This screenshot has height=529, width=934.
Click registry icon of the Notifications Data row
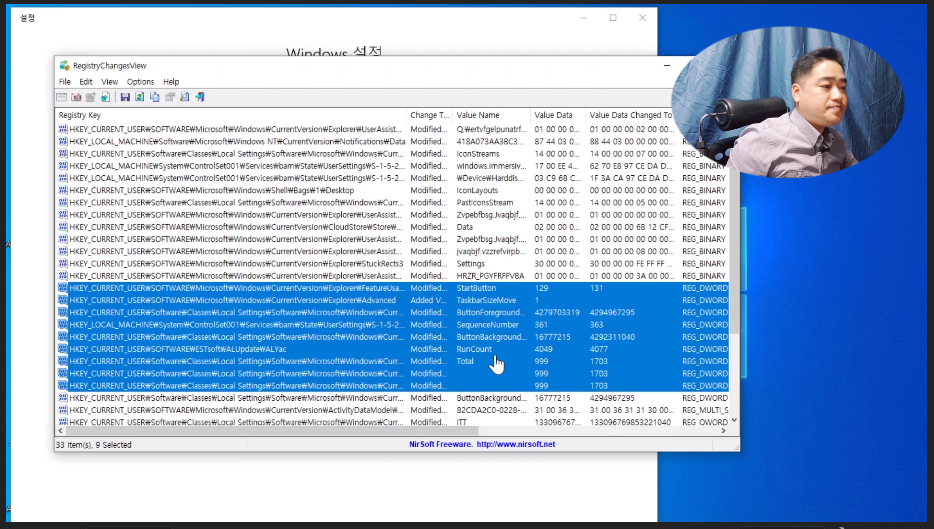click(63, 141)
